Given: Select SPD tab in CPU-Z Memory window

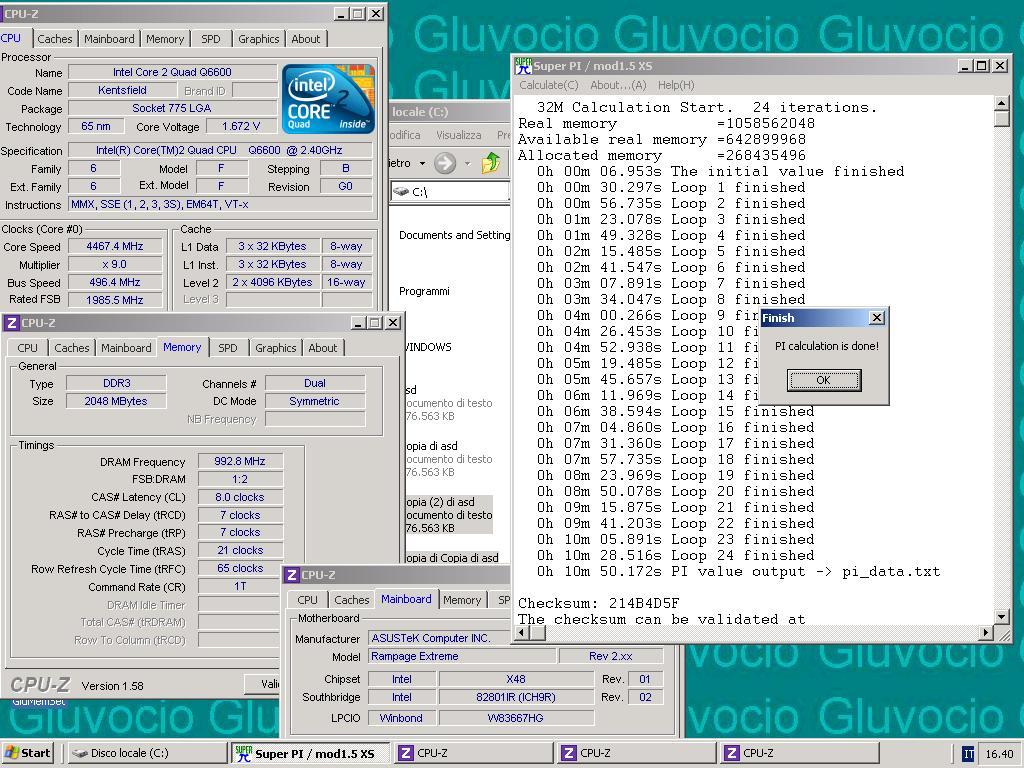Looking at the screenshot, I should (227, 348).
